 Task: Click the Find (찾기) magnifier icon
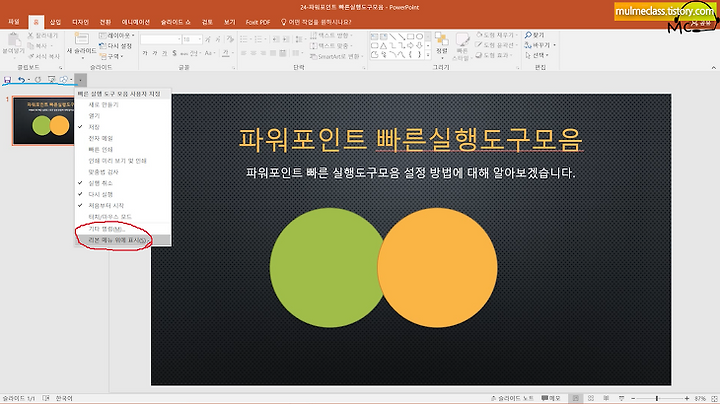(x=528, y=35)
